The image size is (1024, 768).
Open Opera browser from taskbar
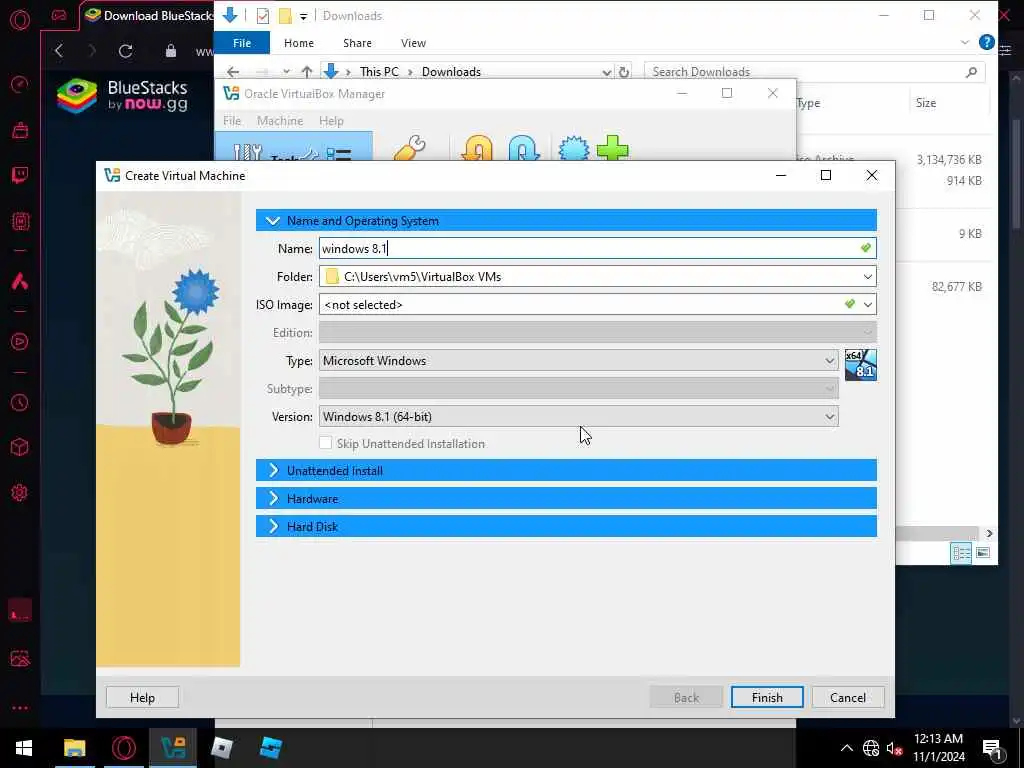(123, 748)
